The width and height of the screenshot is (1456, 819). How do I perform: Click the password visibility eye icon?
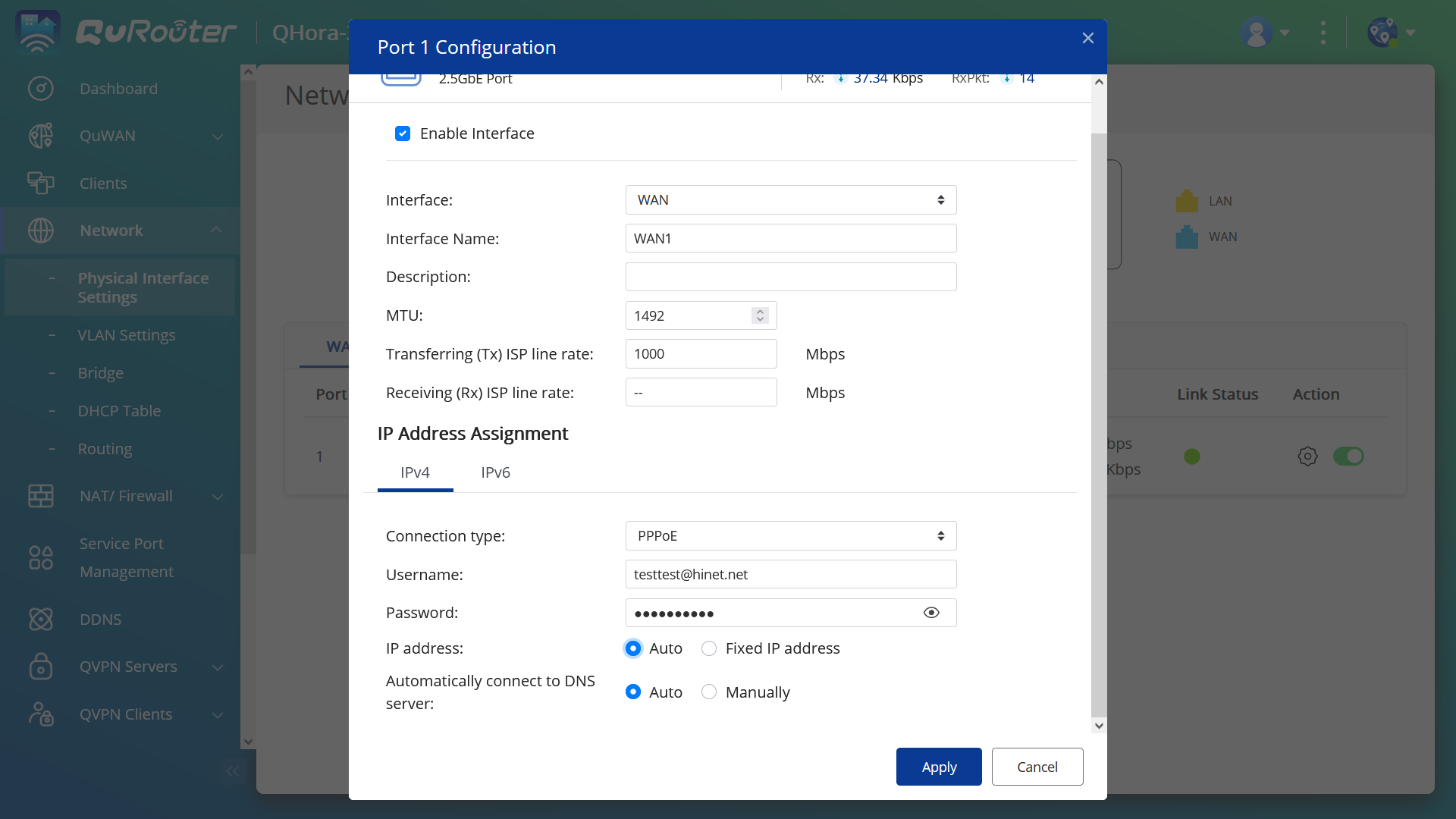pos(932,612)
